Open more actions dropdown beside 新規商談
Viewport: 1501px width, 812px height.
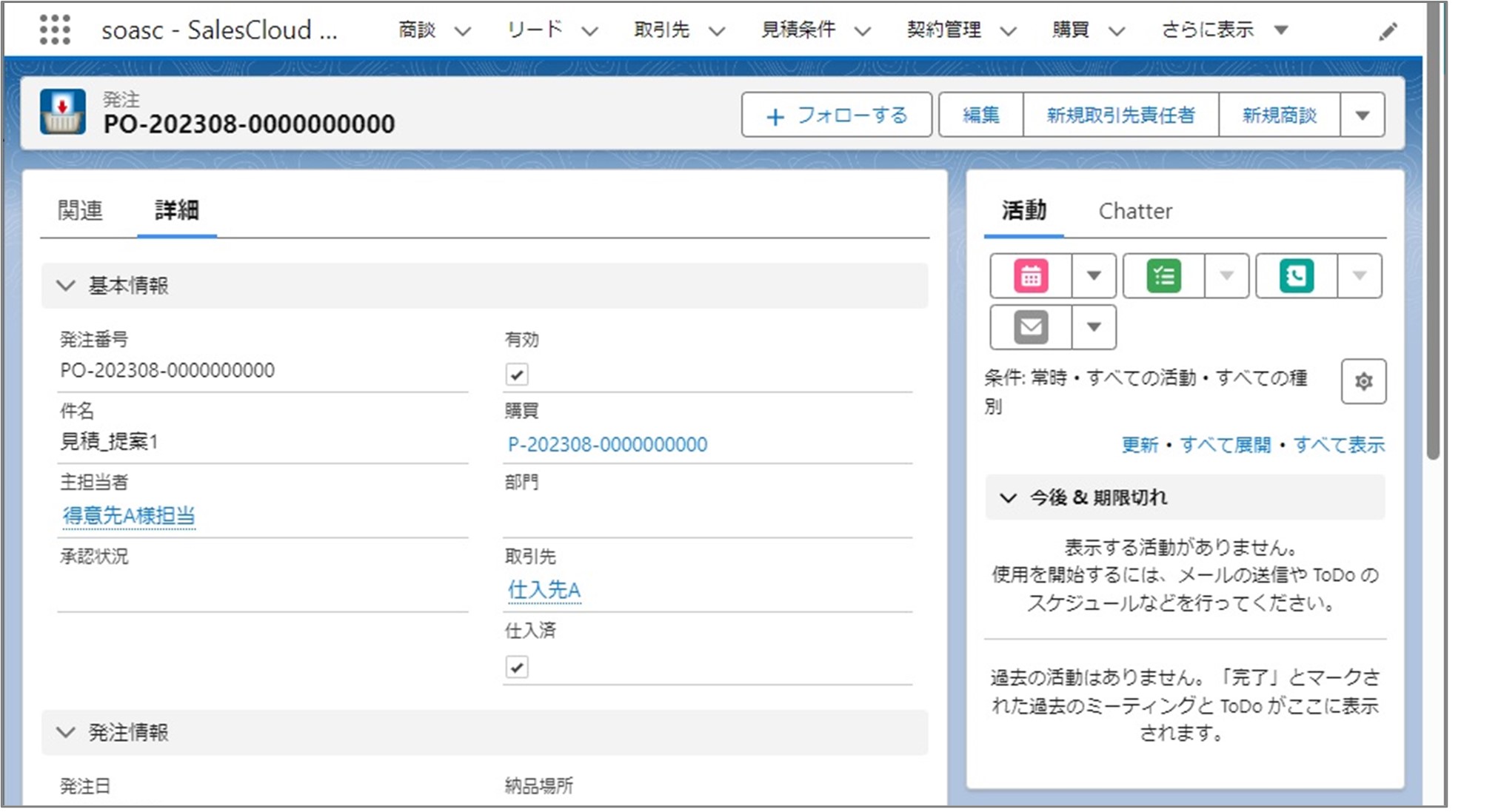tap(1362, 115)
